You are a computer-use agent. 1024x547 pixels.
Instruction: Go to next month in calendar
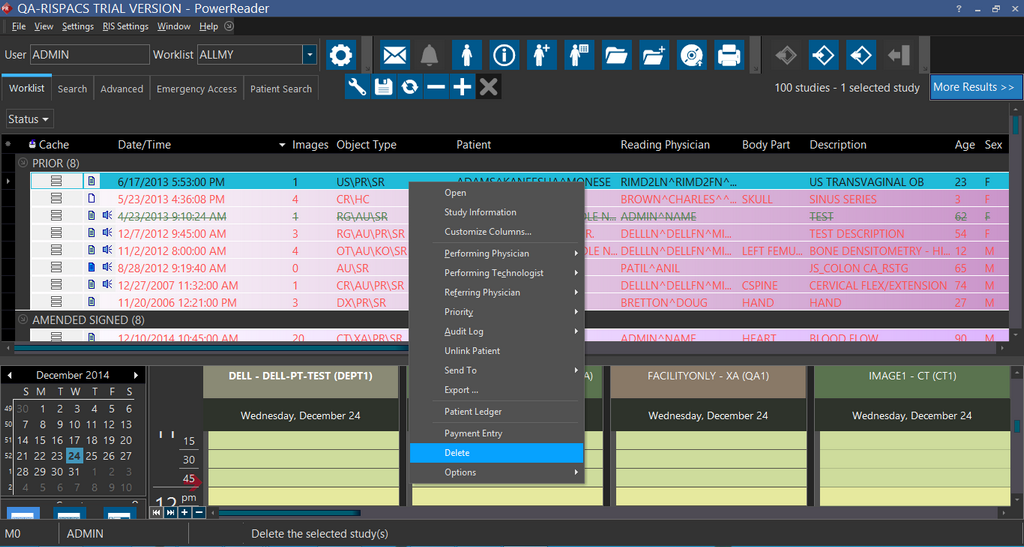pos(138,375)
